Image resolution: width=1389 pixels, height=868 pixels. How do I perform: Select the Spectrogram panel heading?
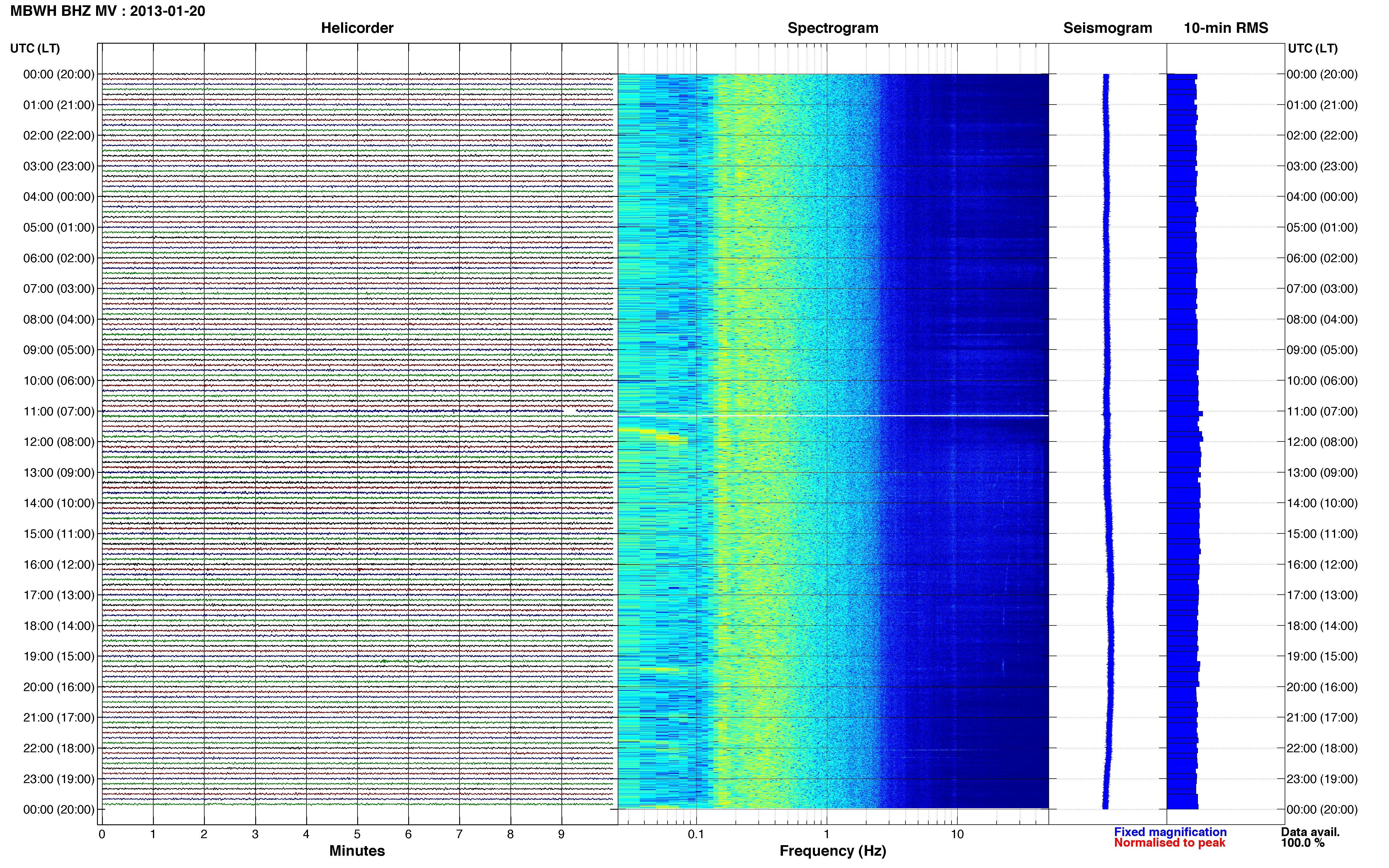(833, 28)
